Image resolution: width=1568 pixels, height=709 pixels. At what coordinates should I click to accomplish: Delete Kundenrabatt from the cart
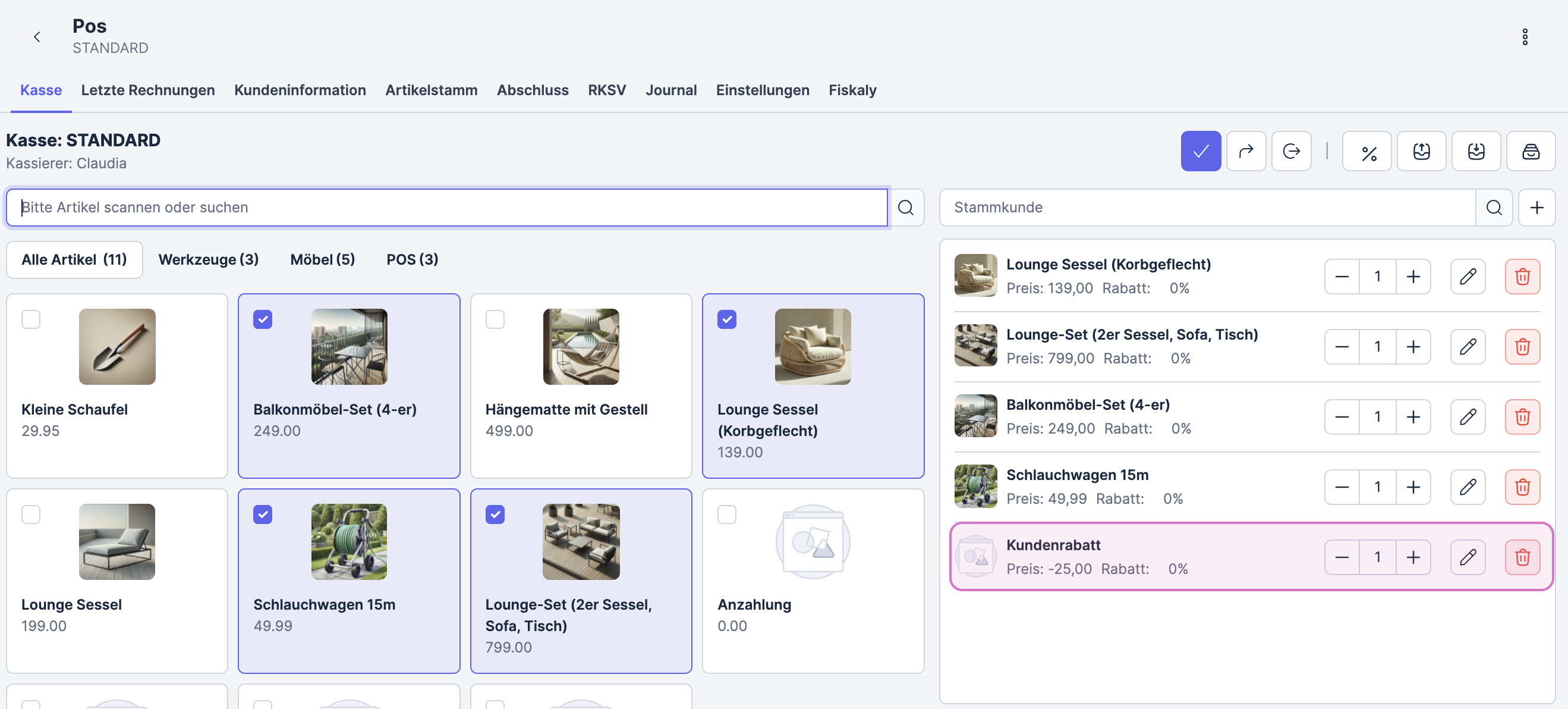(x=1522, y=557)
